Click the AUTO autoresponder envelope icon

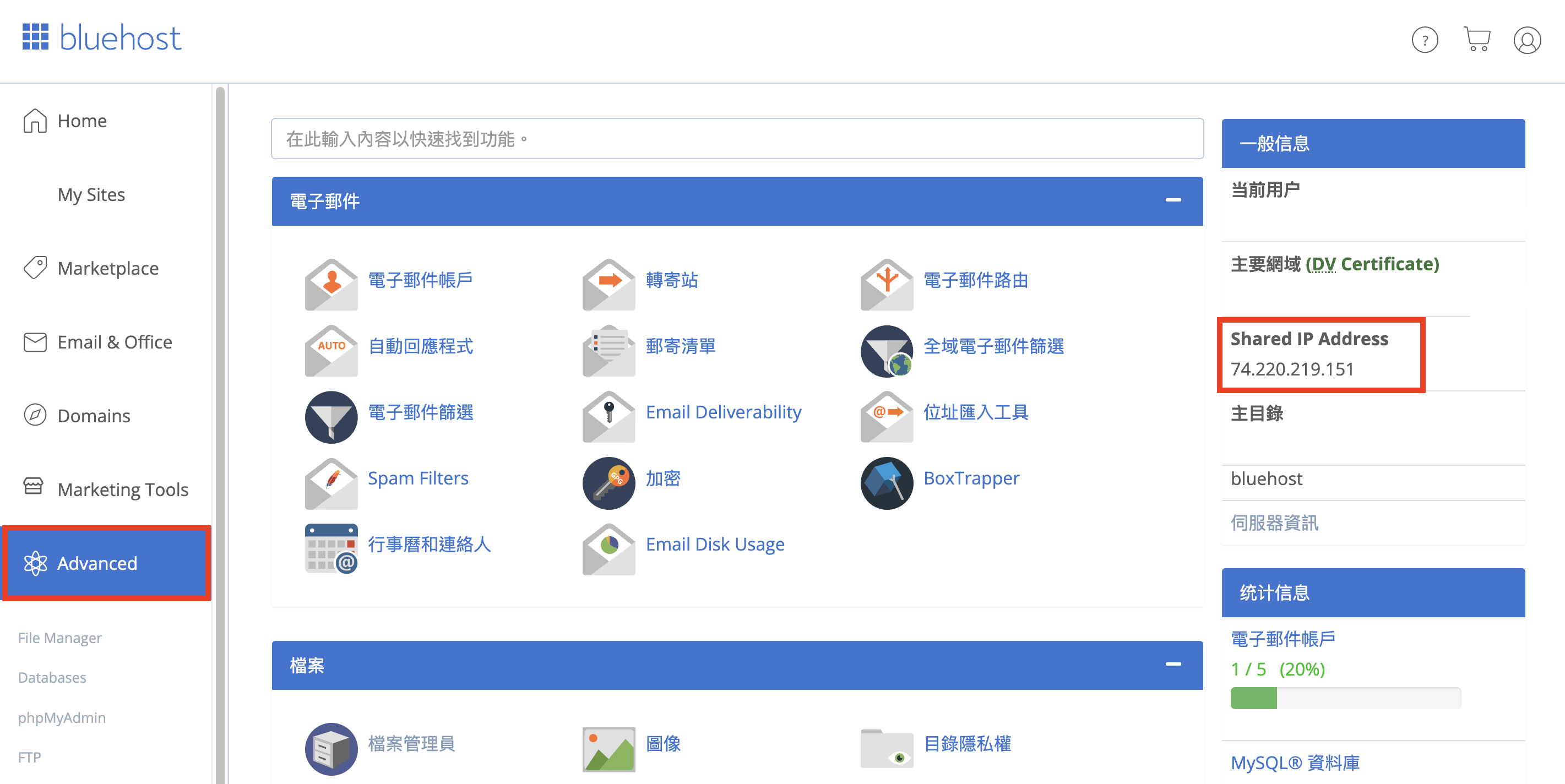(331, 350)
